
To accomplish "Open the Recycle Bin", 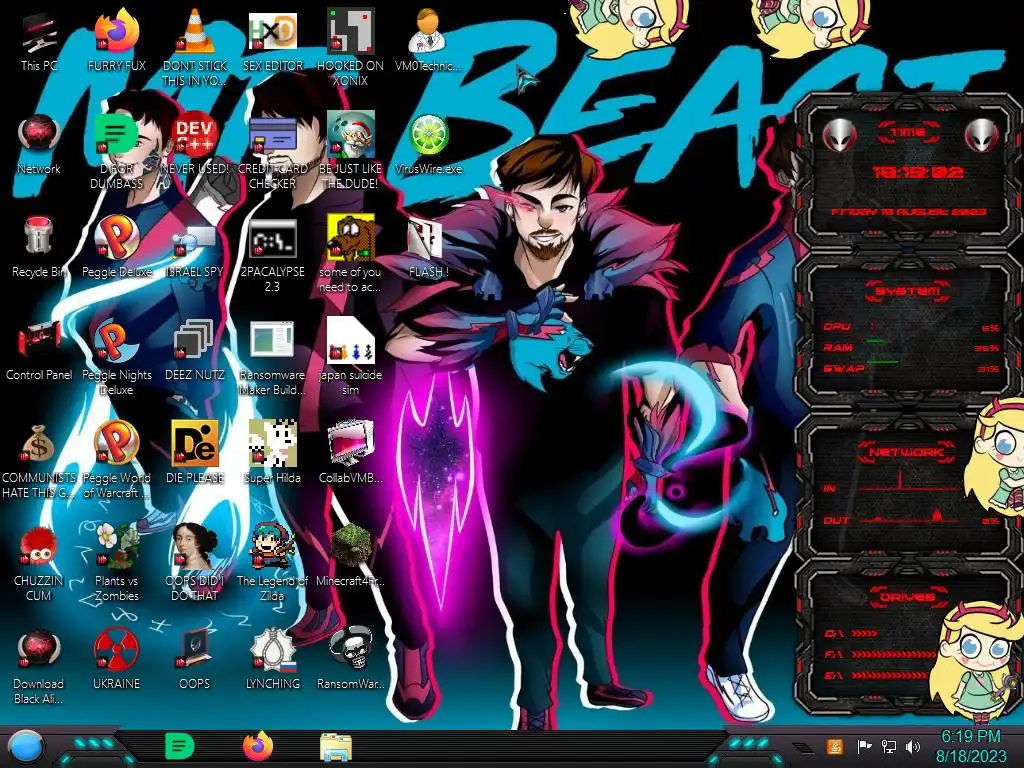I will click(39, 248).
